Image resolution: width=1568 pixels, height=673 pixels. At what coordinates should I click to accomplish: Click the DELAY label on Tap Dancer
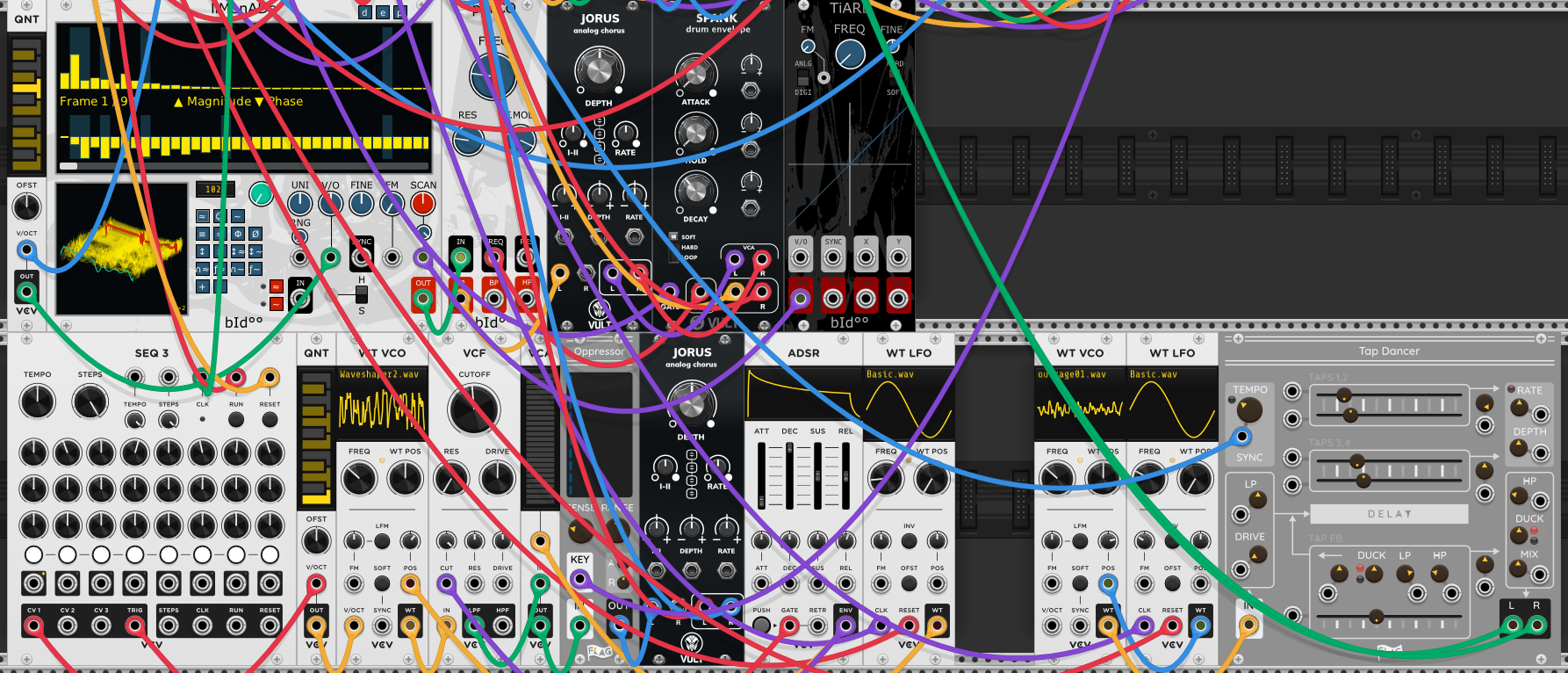pyautogui.click(x=1389, y=514)
